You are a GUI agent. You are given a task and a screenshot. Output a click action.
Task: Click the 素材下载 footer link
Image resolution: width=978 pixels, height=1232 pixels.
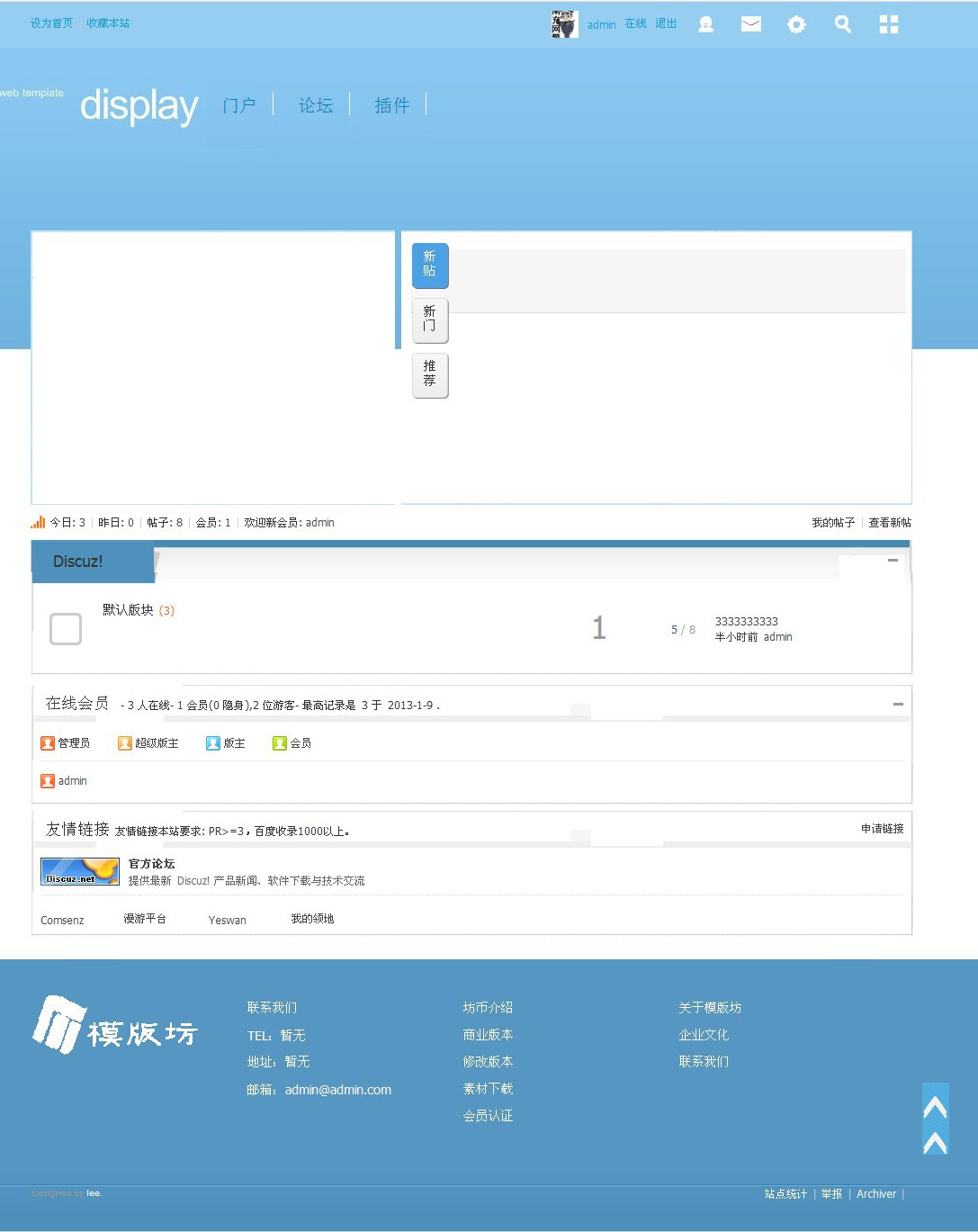[488, 1089]
